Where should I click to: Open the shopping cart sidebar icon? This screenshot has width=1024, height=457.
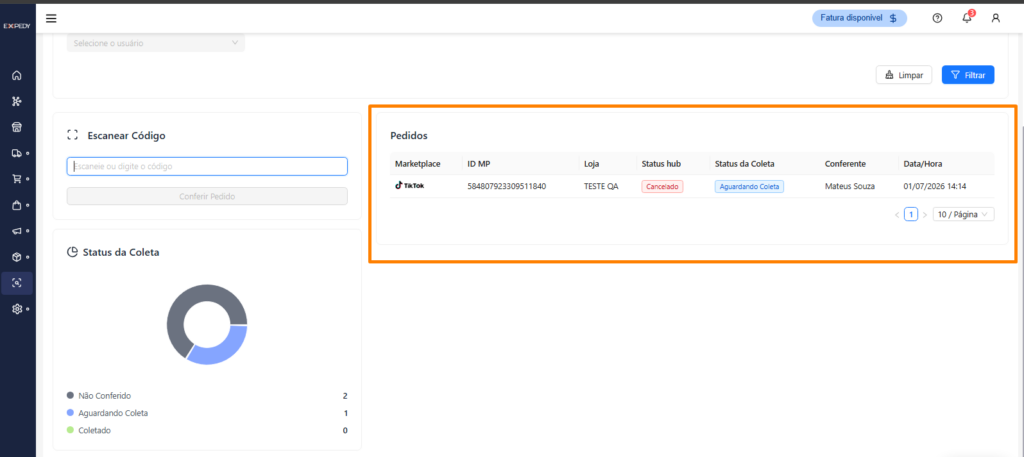[17, 179]
